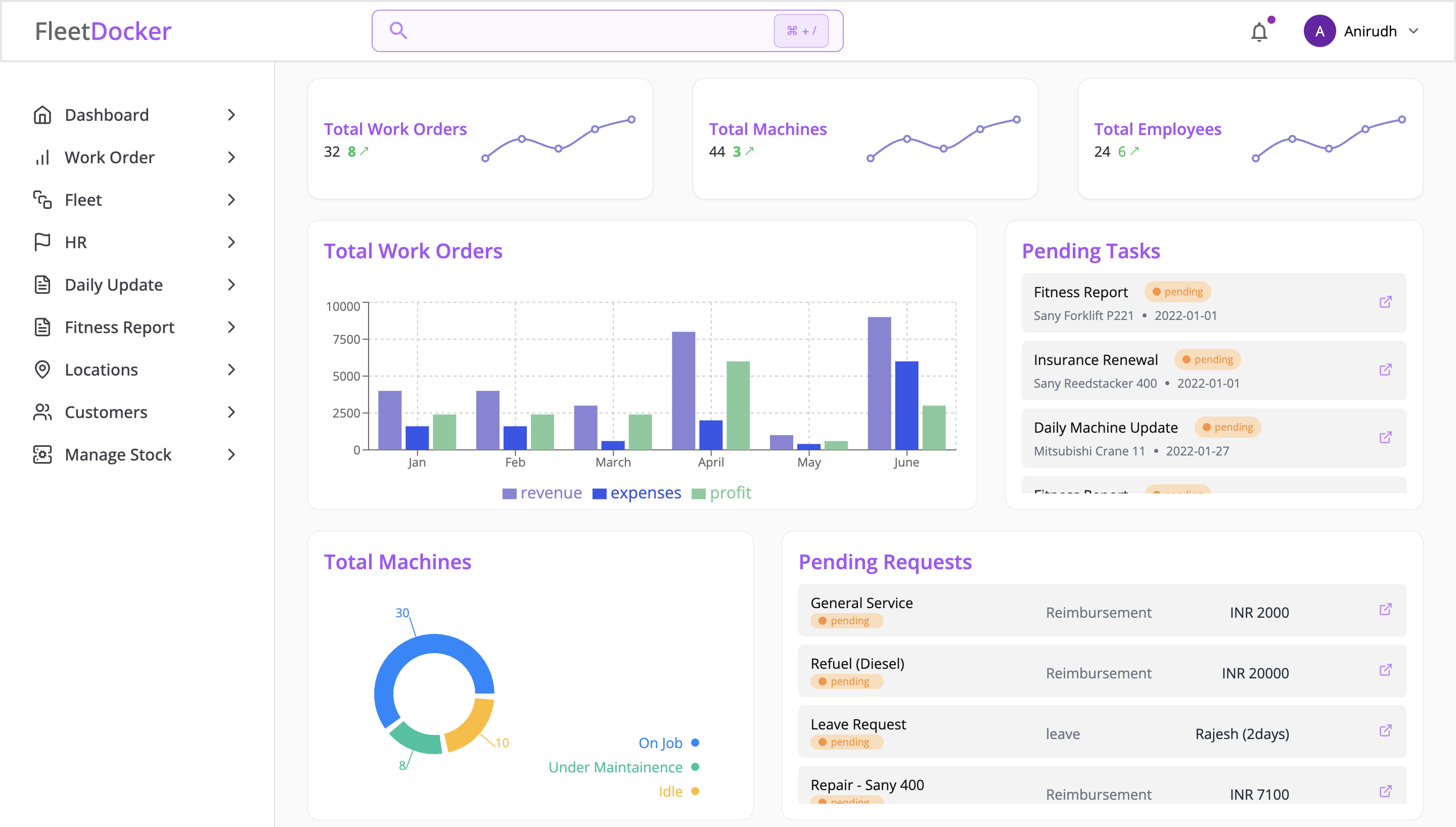
Task: Click the search magnifier icon
Action: [x=398, y=30]
